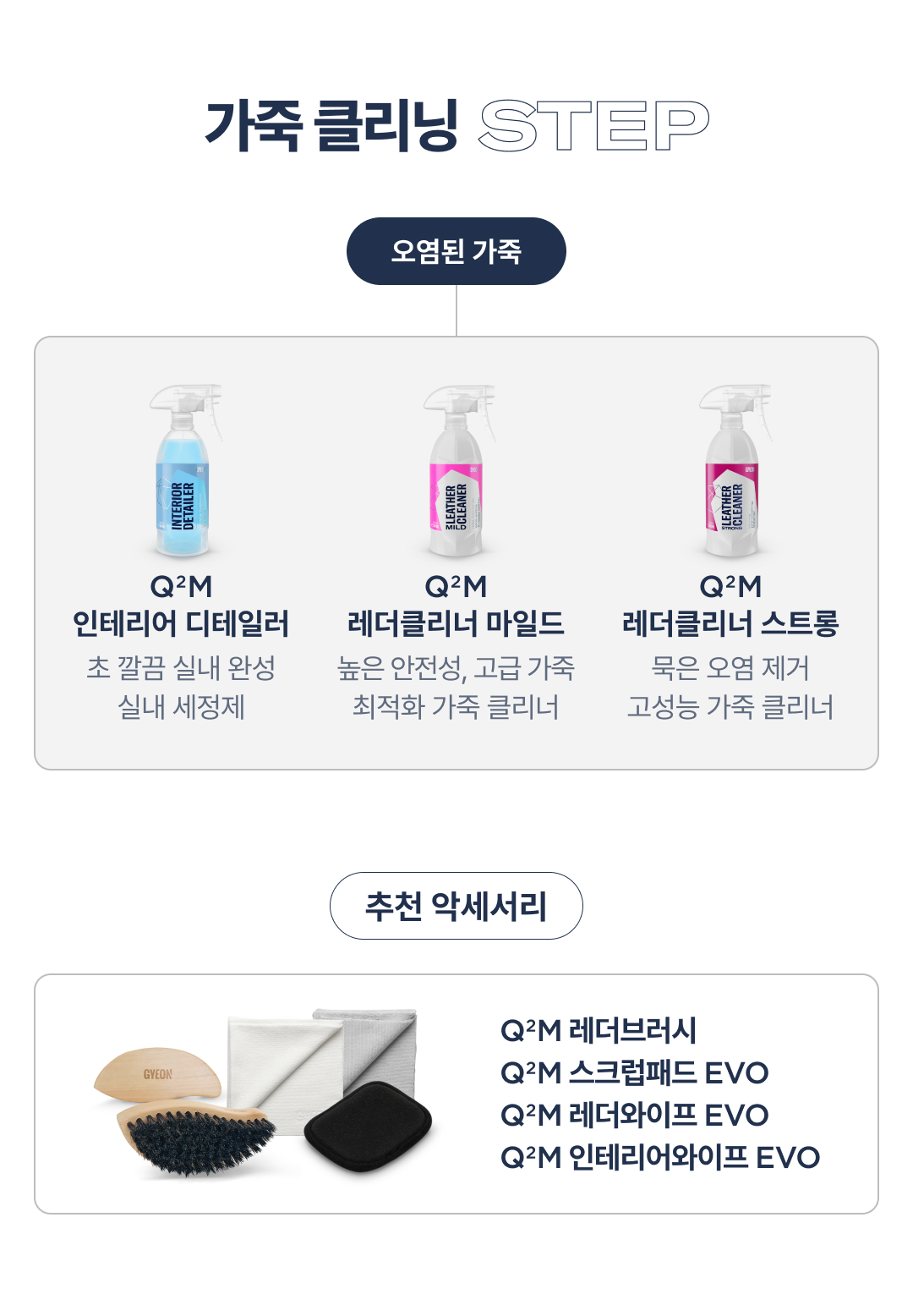Open the Q²M 인테리어와이프 EVO link
Image resolution: width=913 pixels, height=1316 pixels.
click(x=660, y=1157)
